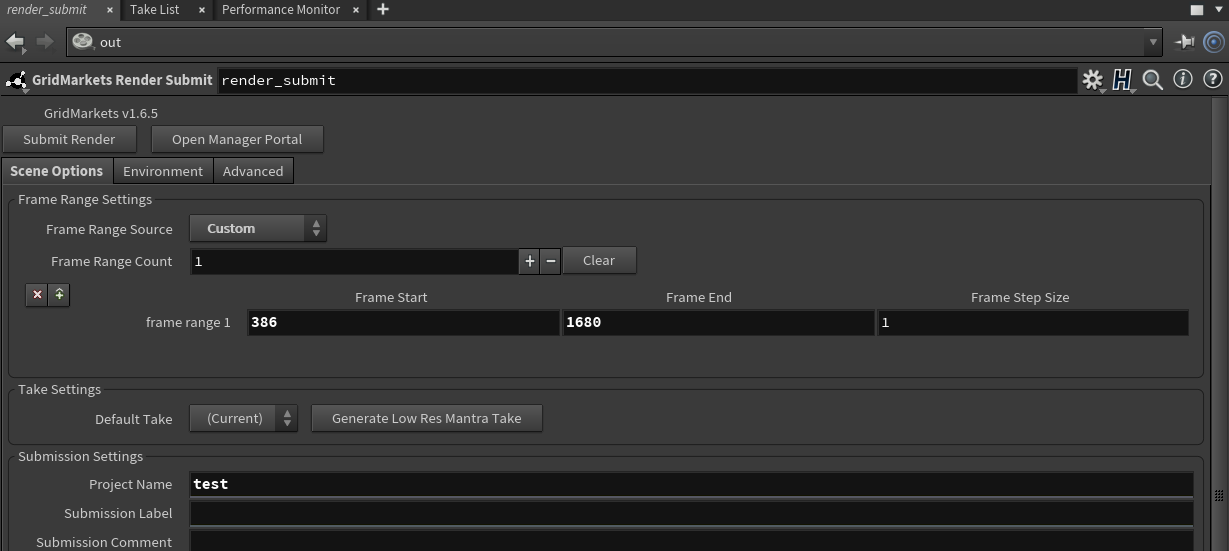Click Frame Start field showing 386
This screenshot has width=1229, height=551.
403,322
